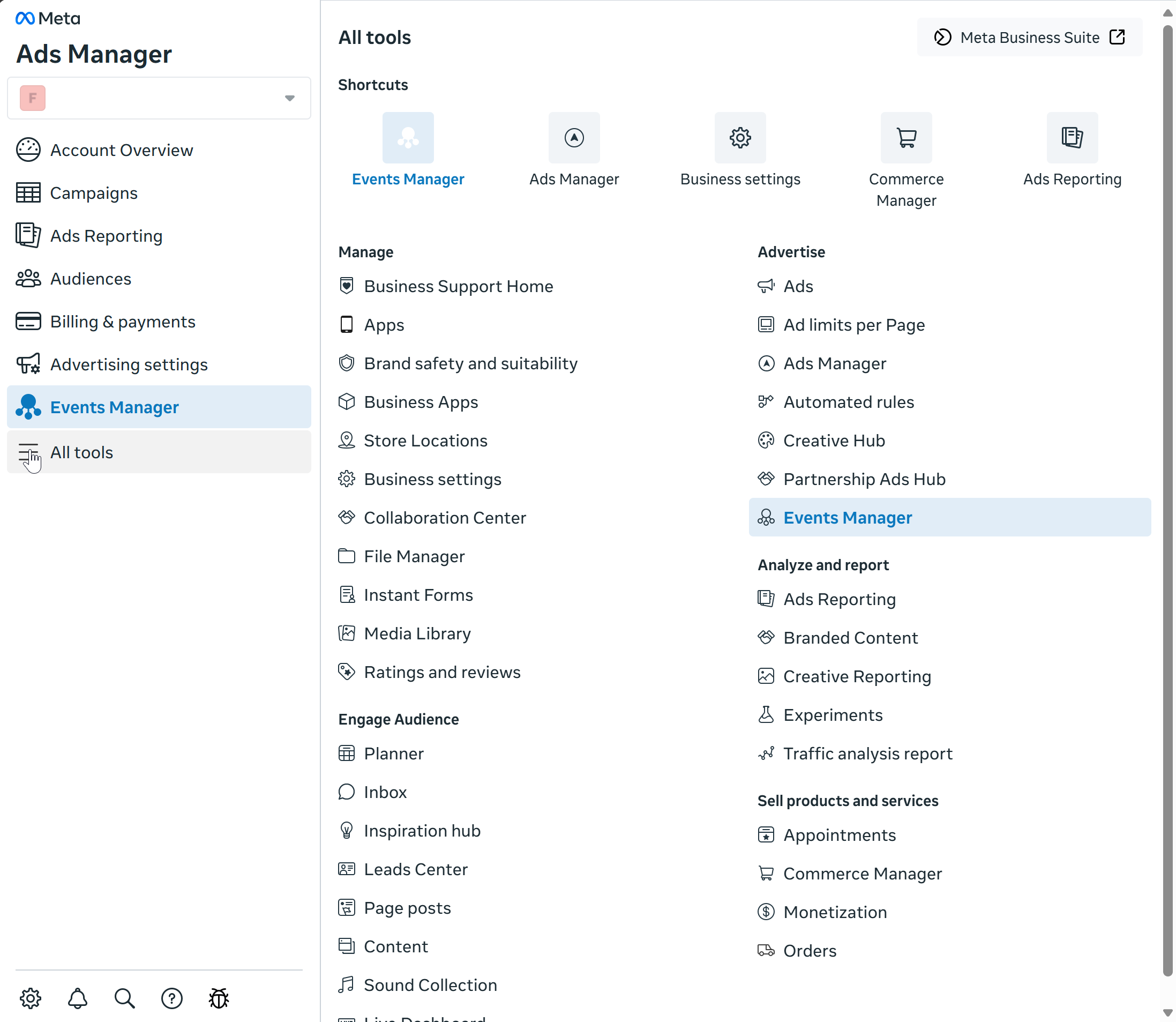Image resolution: width=1176 pixels, height=1022 pixels.
Task: Click the settings gear icon in the bottom bar
Action: 30,998
